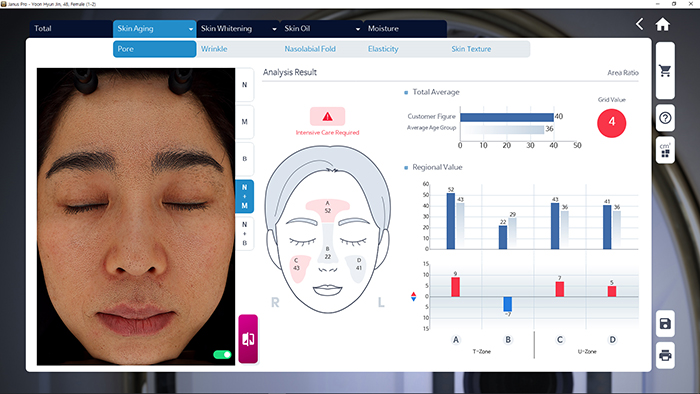Click the Area Ratio link
The height and width of the screenshot is (394, 700).
(x=623, y=73)
